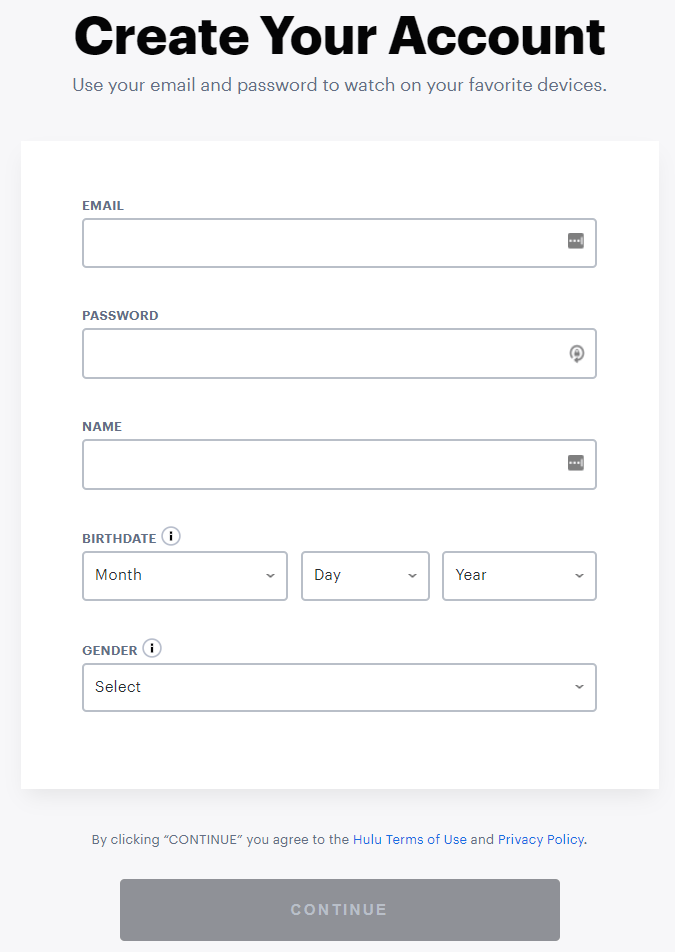Click the Day dropdown chevron arrow

(x=413, y=576)
